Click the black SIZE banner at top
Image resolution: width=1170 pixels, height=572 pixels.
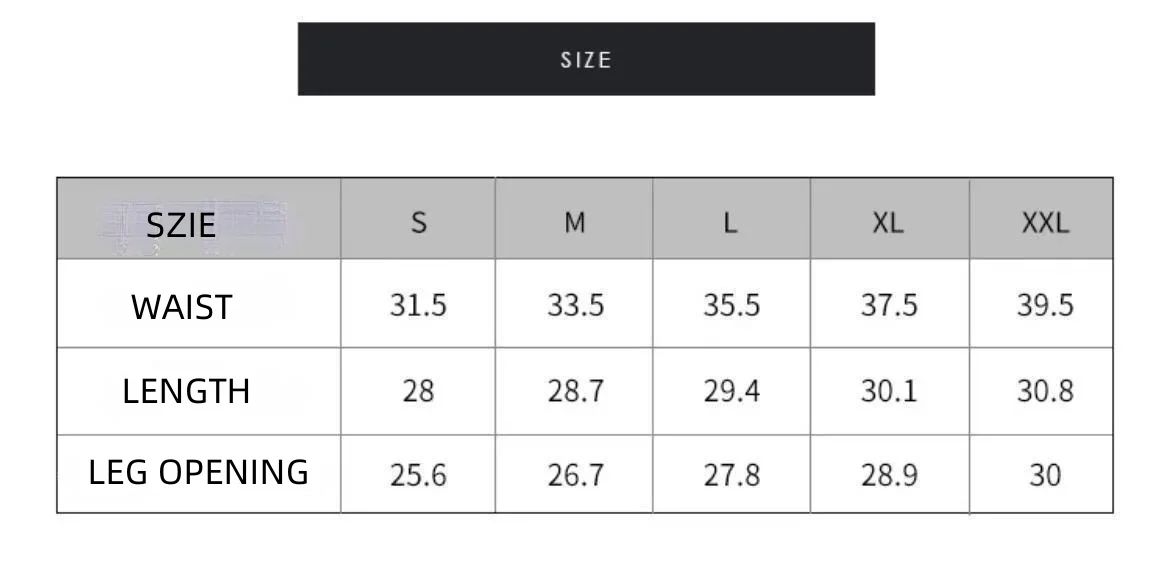coord(586,59)
